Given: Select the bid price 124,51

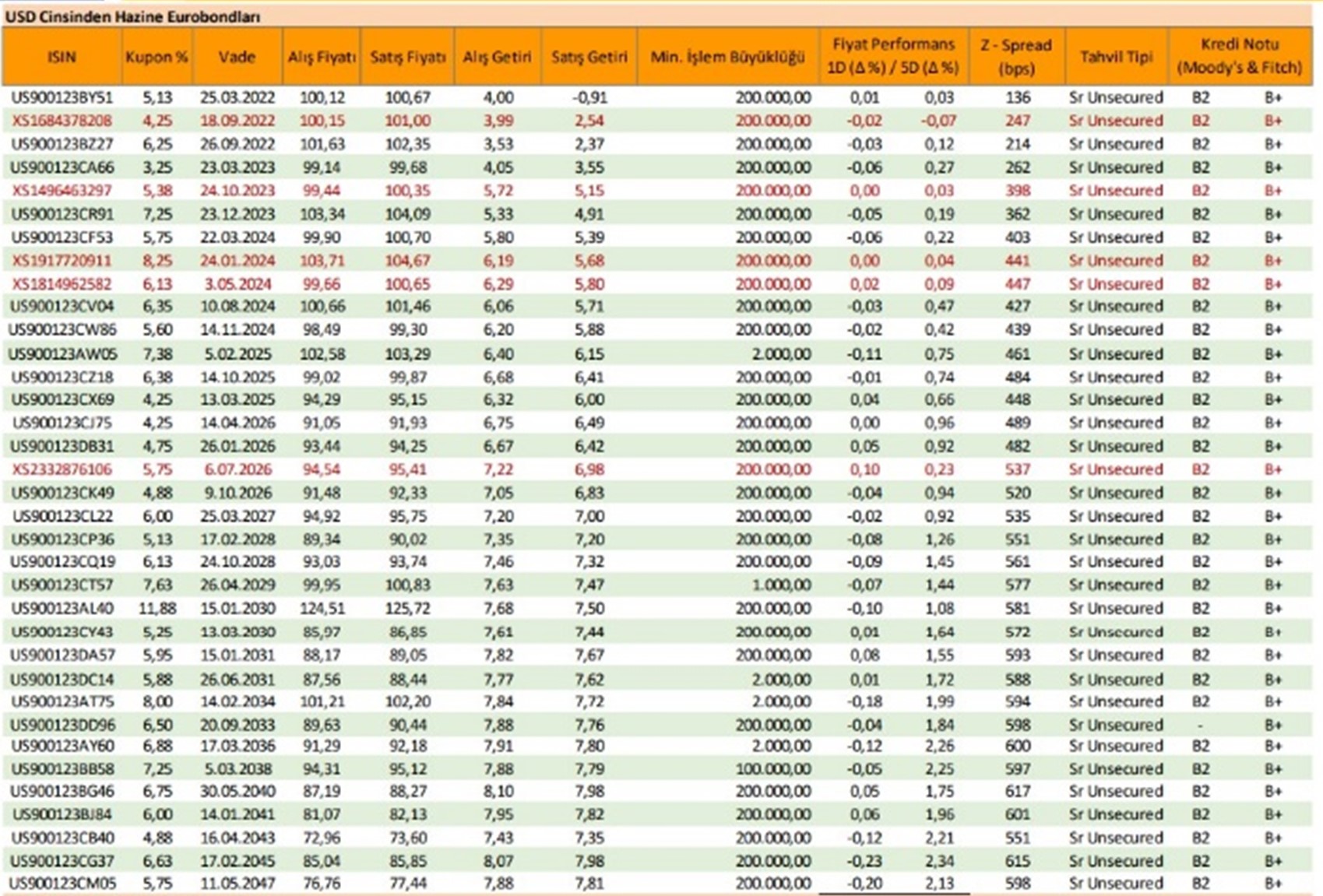Looking at the screenshot, I should click(322, 608).
